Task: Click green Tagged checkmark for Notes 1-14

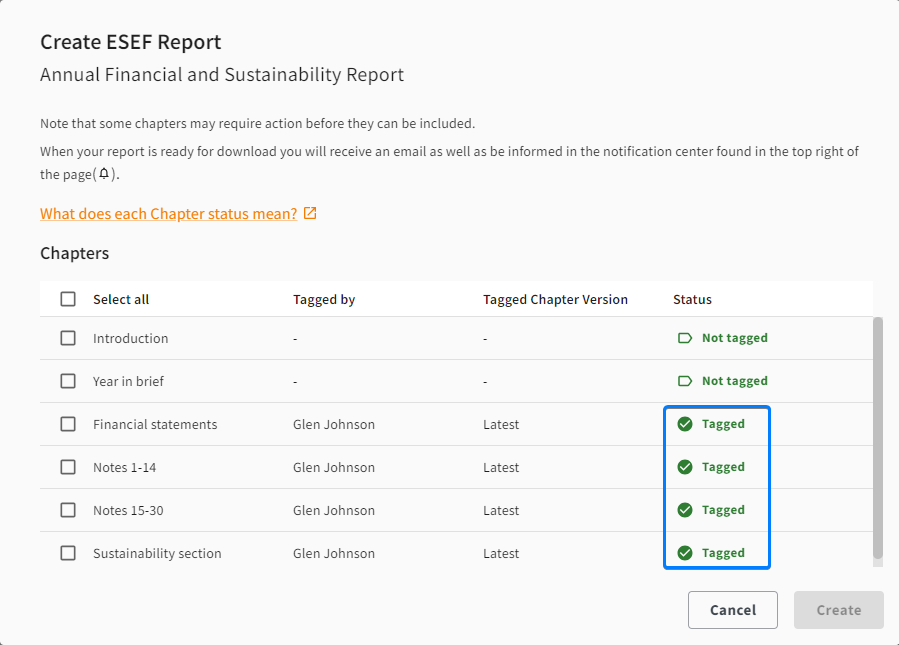Action: pos(685,467)
